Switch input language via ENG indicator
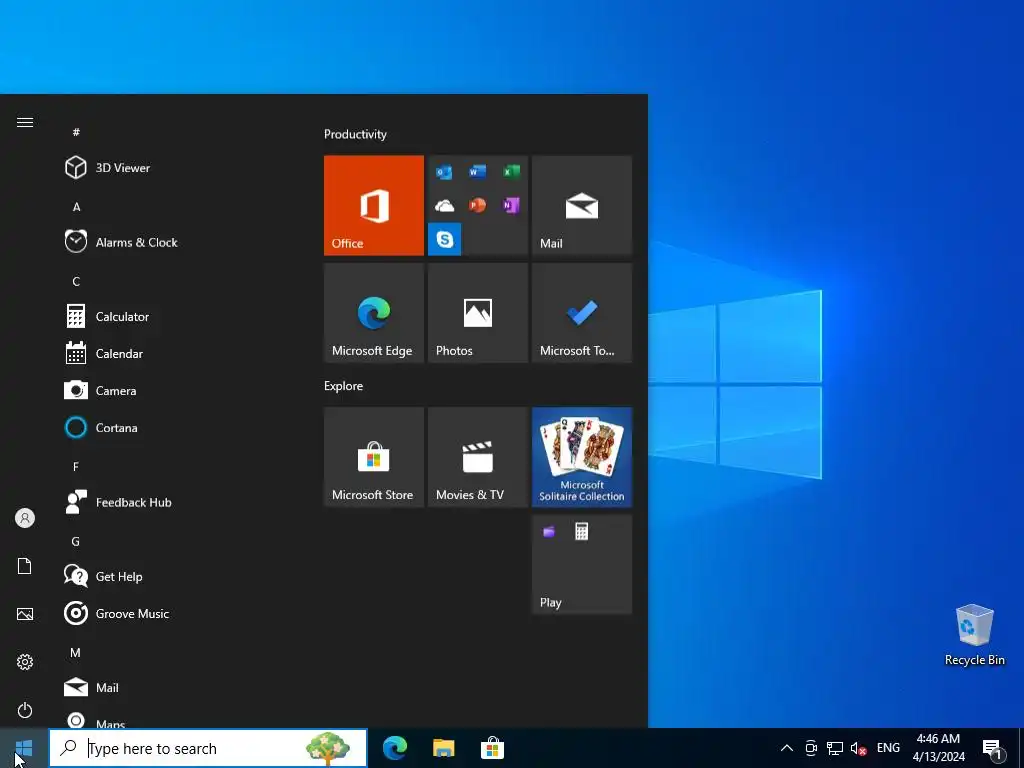The height and width of the screenshot is (768, 1024). coord(888,748)
